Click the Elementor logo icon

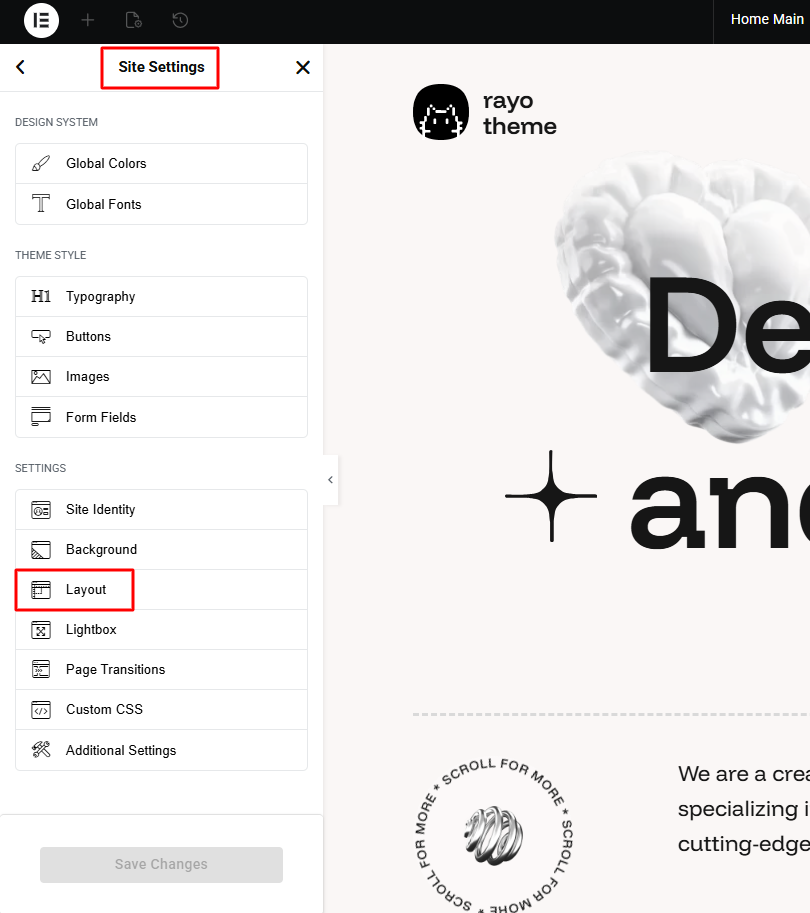click(x=41, y=20)
